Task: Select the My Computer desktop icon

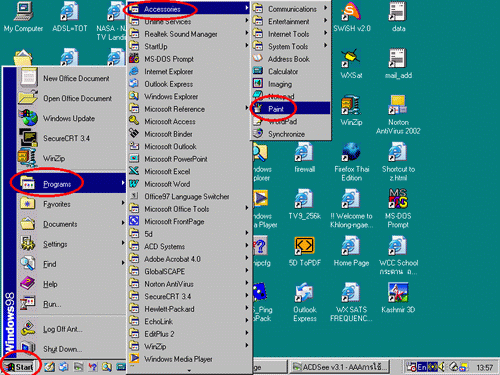Action: [x=23, y=17]
